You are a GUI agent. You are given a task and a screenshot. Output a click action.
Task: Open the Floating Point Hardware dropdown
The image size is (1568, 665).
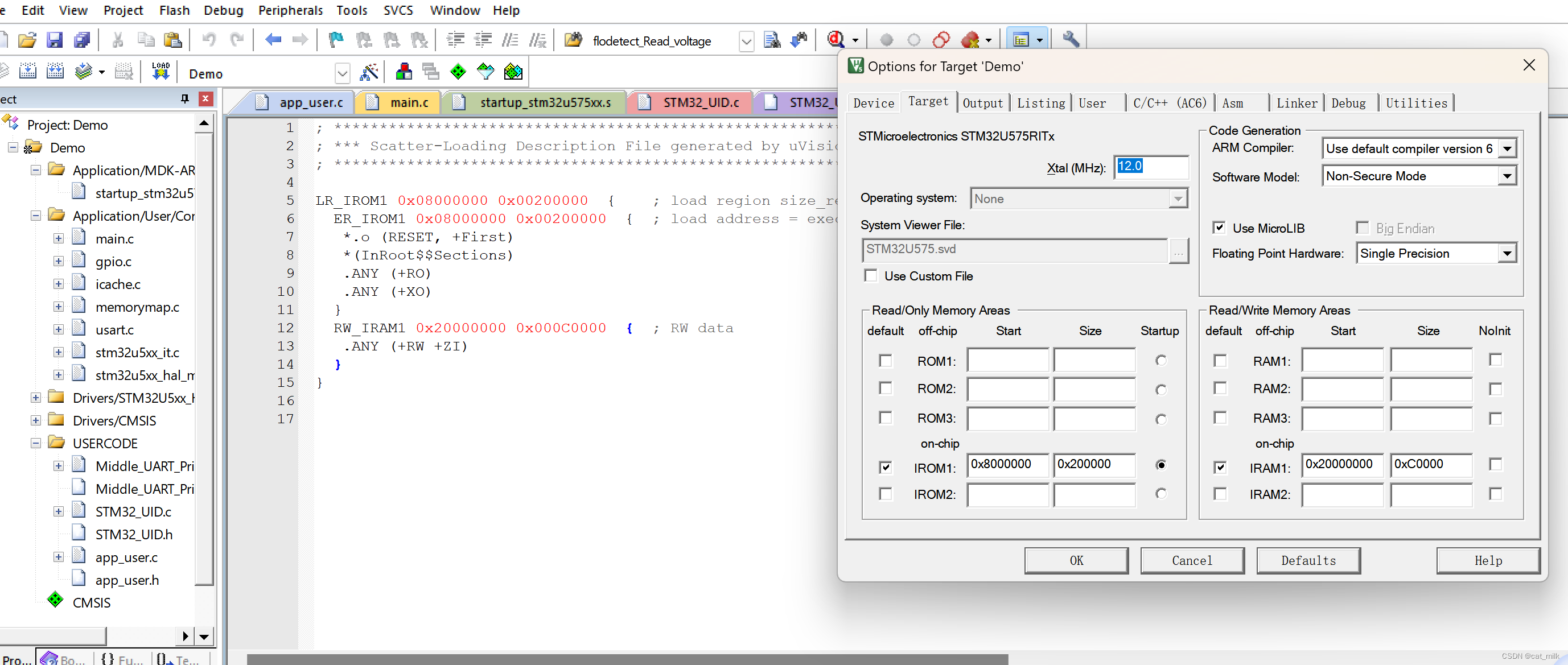pos(1507,253)
